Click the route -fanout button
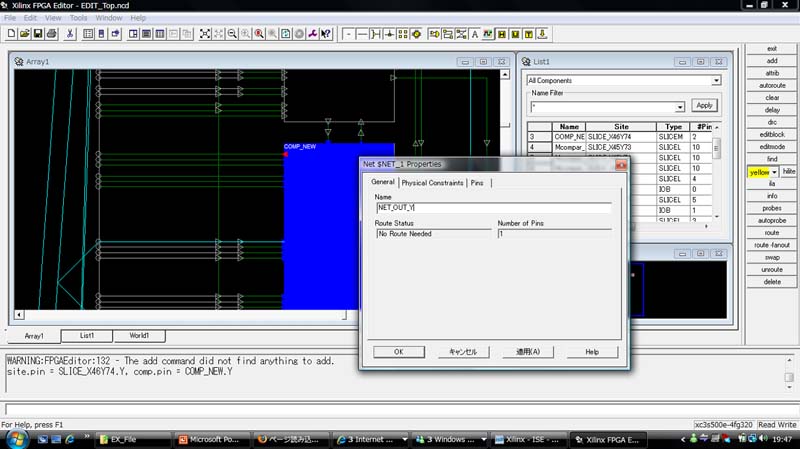This screenshot has height=449, width=800. click(772, 245)
